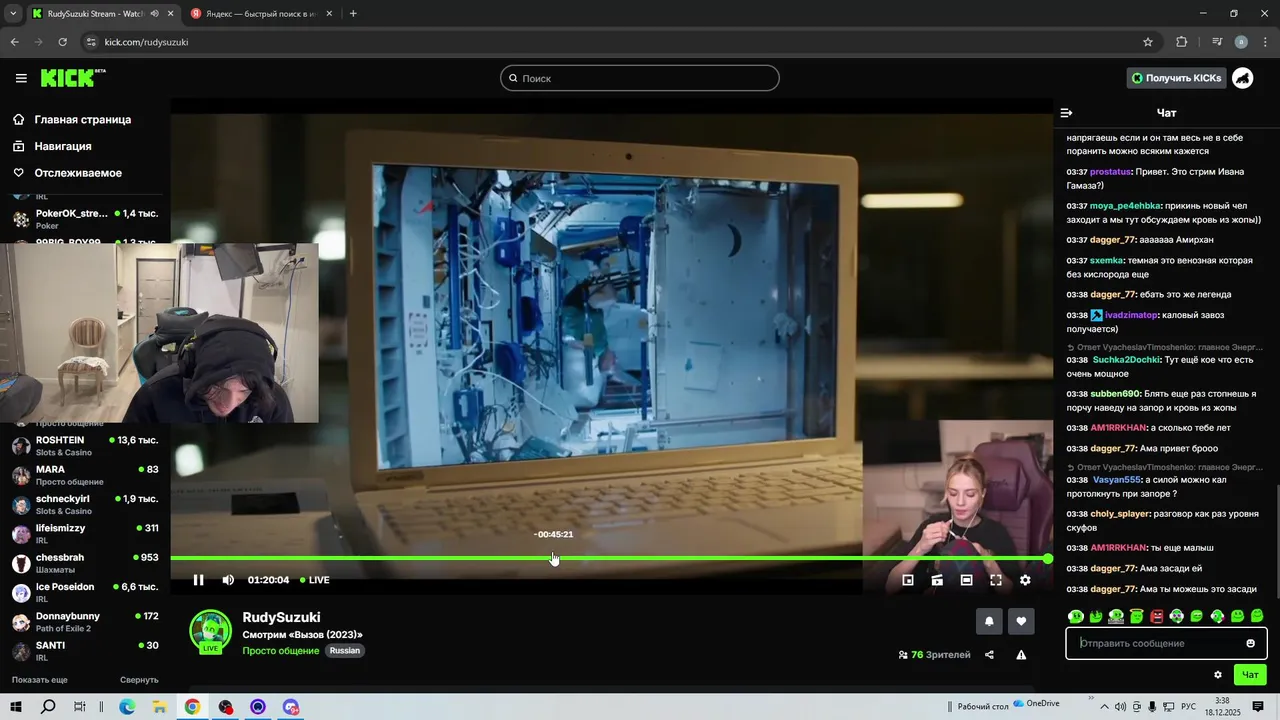The image size is (1280, 720).
Task: Show hidden system tray icons
Action: (x=1104, y=707)
